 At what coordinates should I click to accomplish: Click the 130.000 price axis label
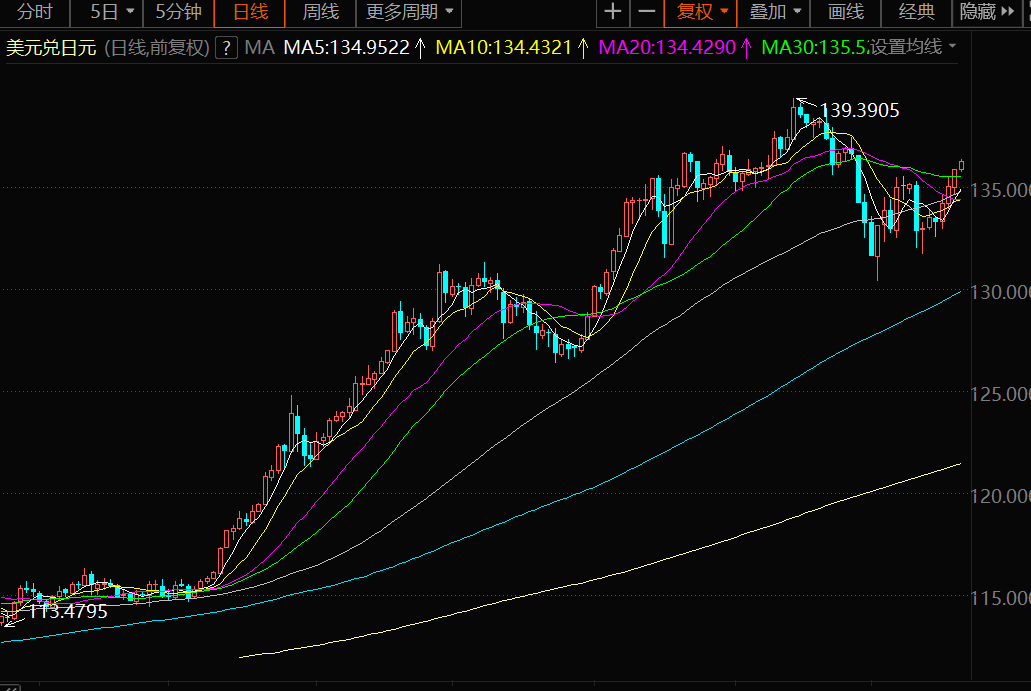coord(1001,292)
